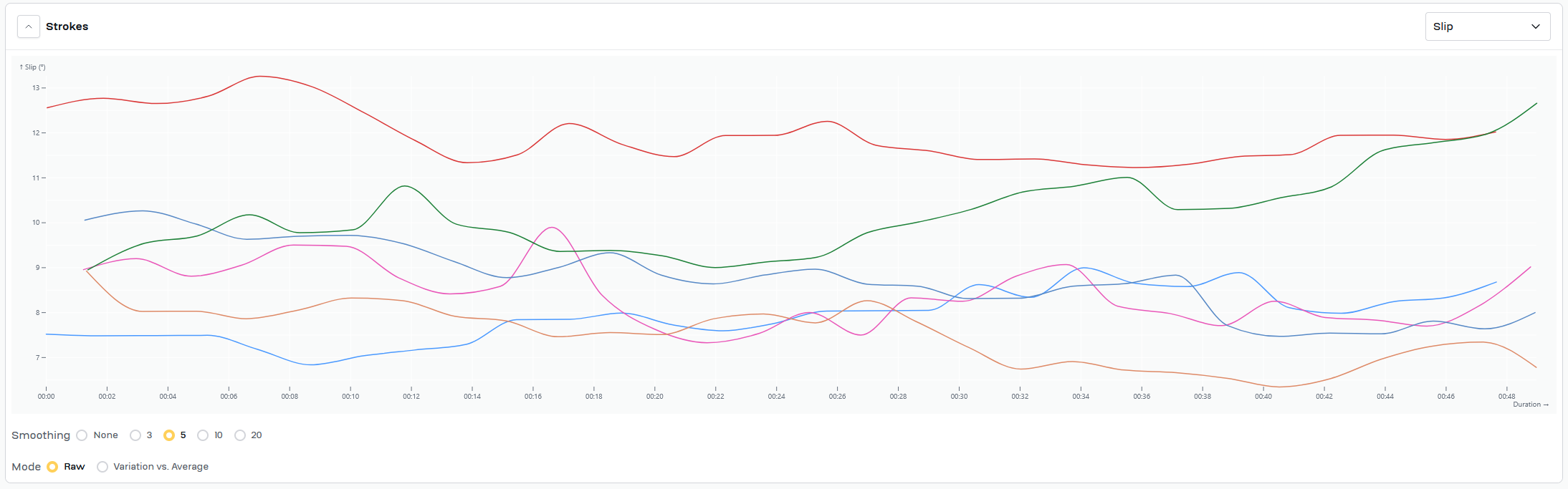Click the Slip (°) y-axis title
The width and height of the screenshot is (1568, 489).
33,67
